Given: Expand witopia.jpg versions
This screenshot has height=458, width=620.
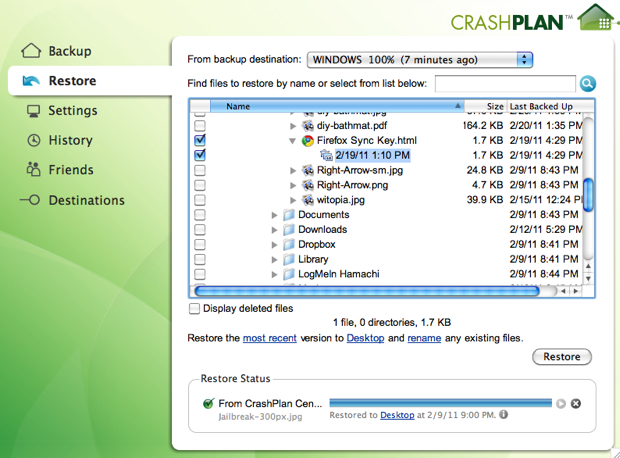Looking at the screenshot, I should [293, 201].
